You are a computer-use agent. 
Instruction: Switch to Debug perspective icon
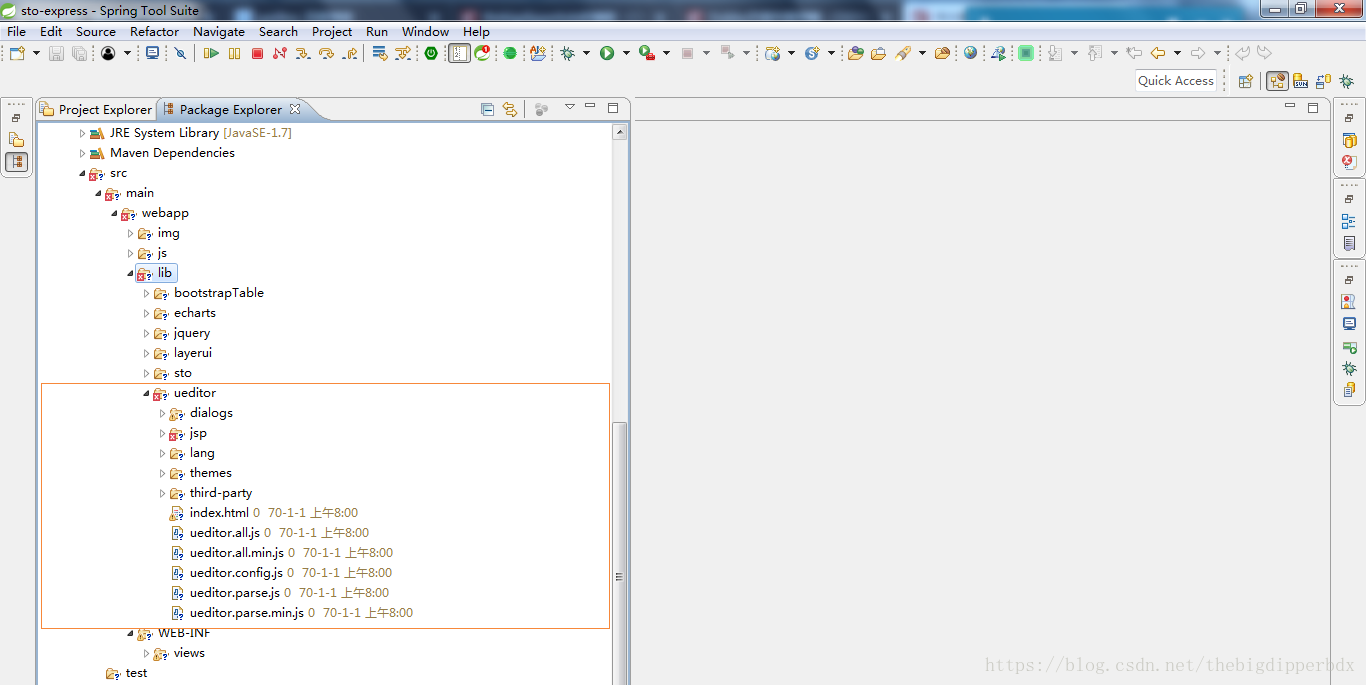tap(1347, 81)
